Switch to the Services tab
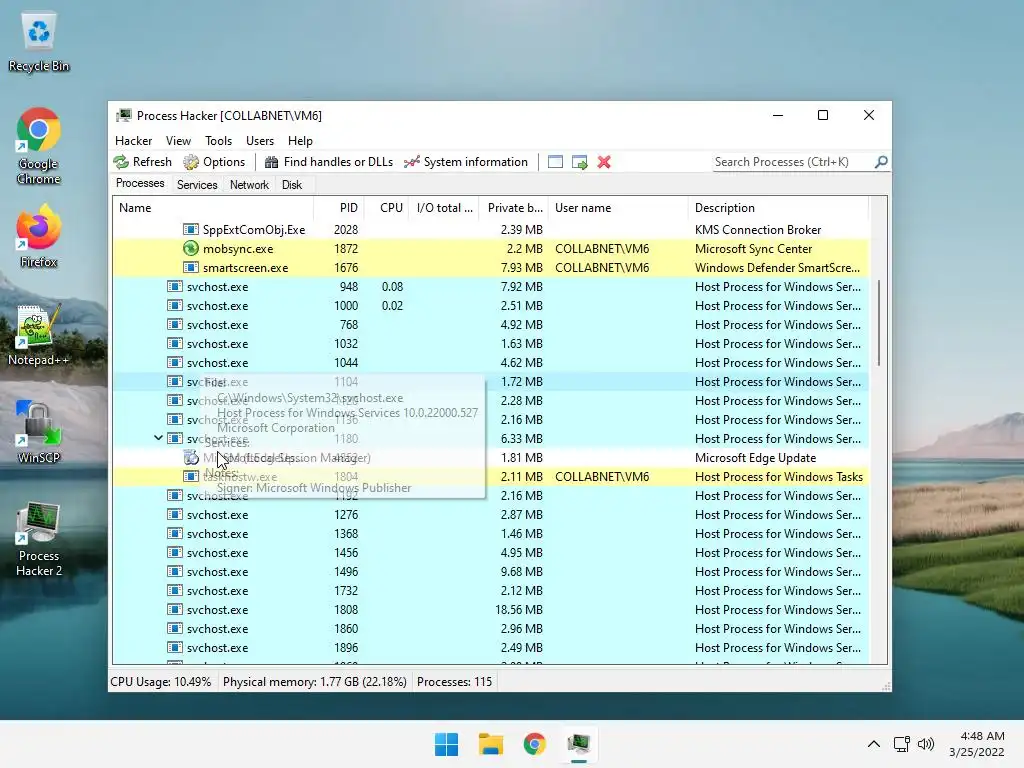This screenshot has width=1024, height=768. click(197, 185)
